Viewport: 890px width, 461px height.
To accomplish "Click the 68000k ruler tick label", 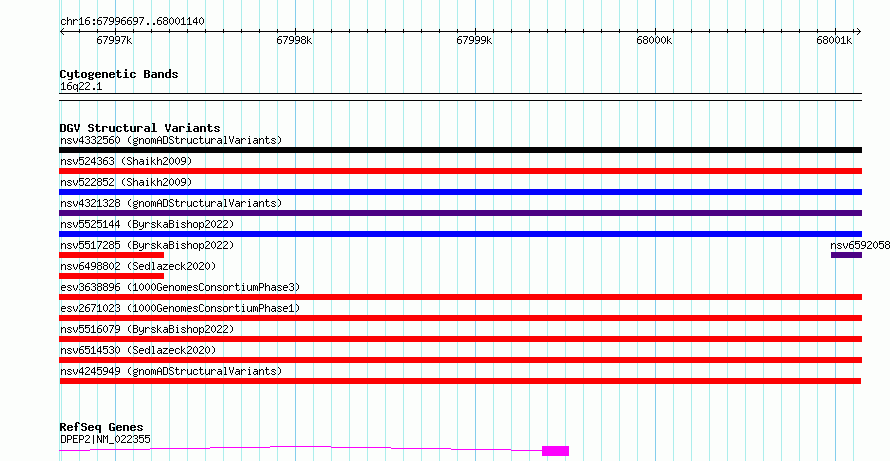I will point(654,41).
